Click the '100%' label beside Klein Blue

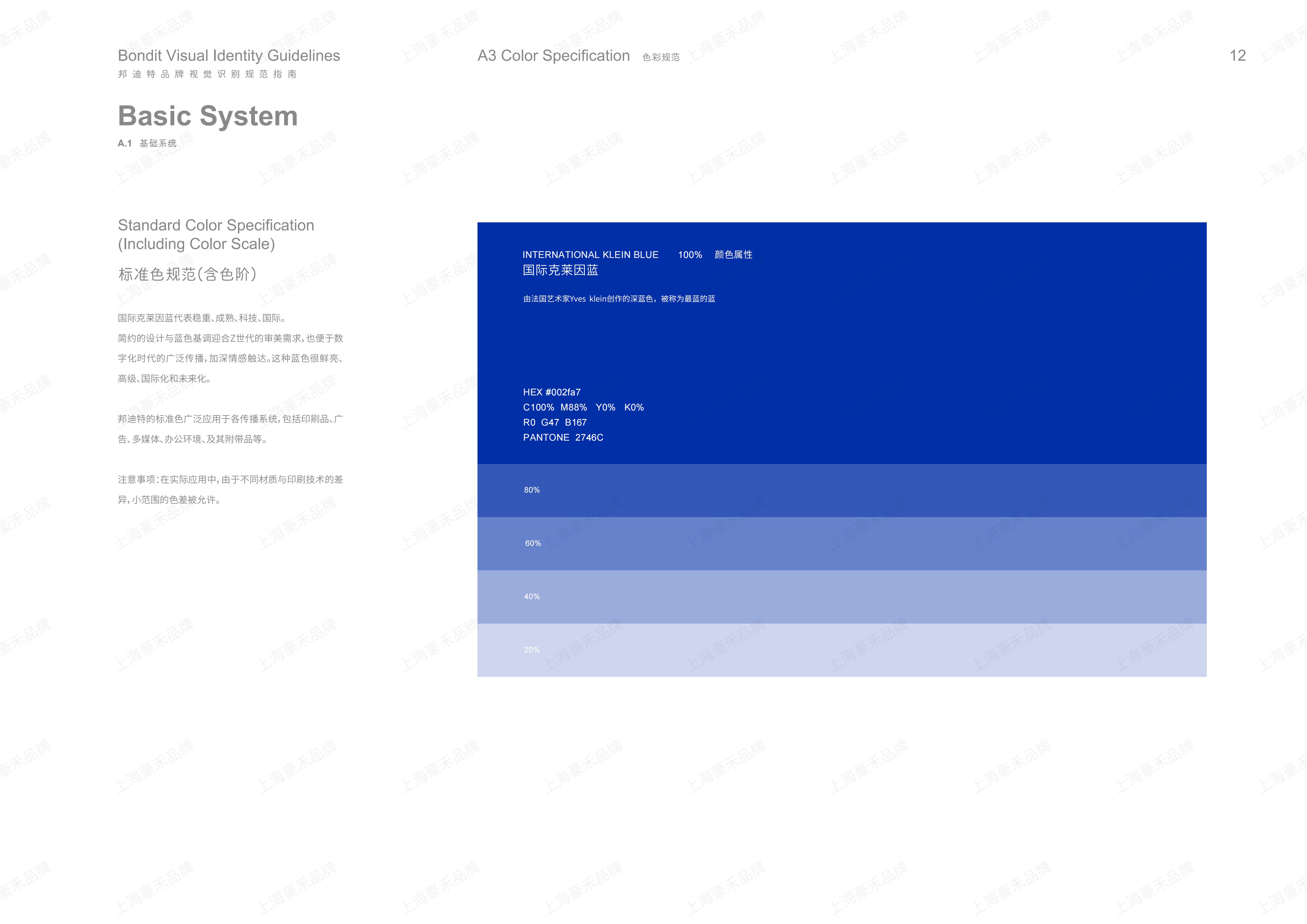tap(690, 255)
